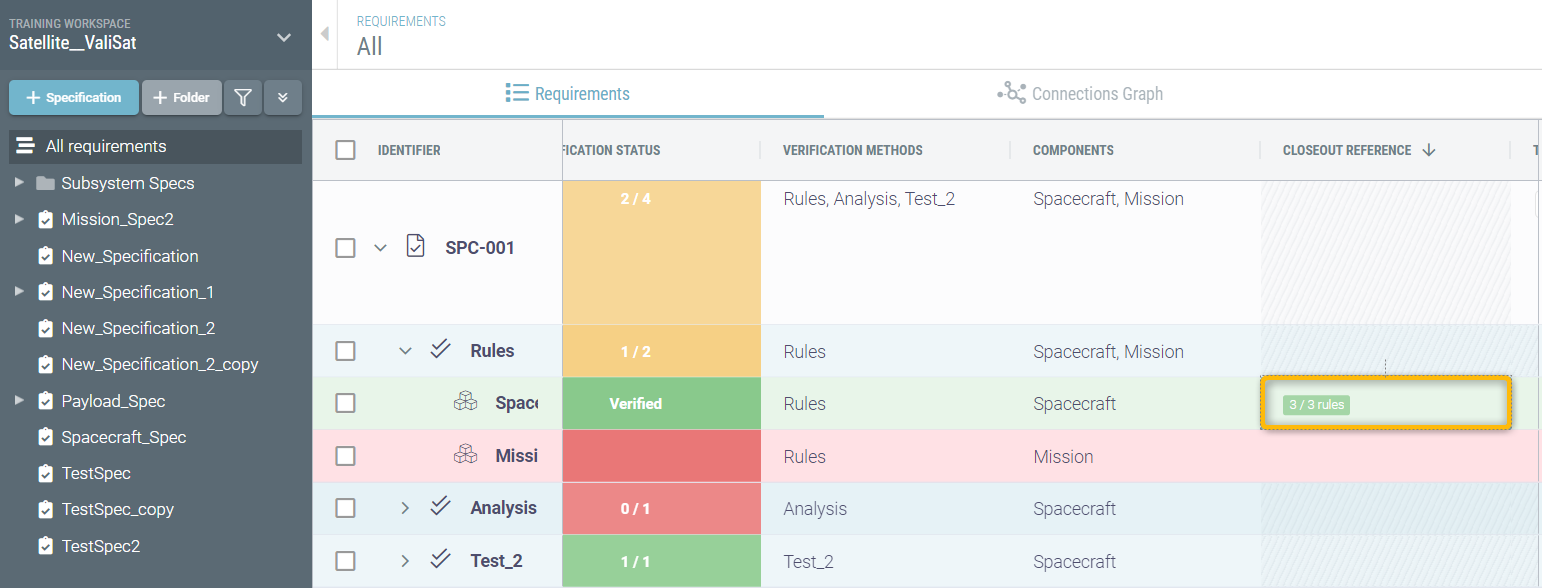Click the Test_2 double-checkmark icon
1542x588 pixels.
coord(441,559)
